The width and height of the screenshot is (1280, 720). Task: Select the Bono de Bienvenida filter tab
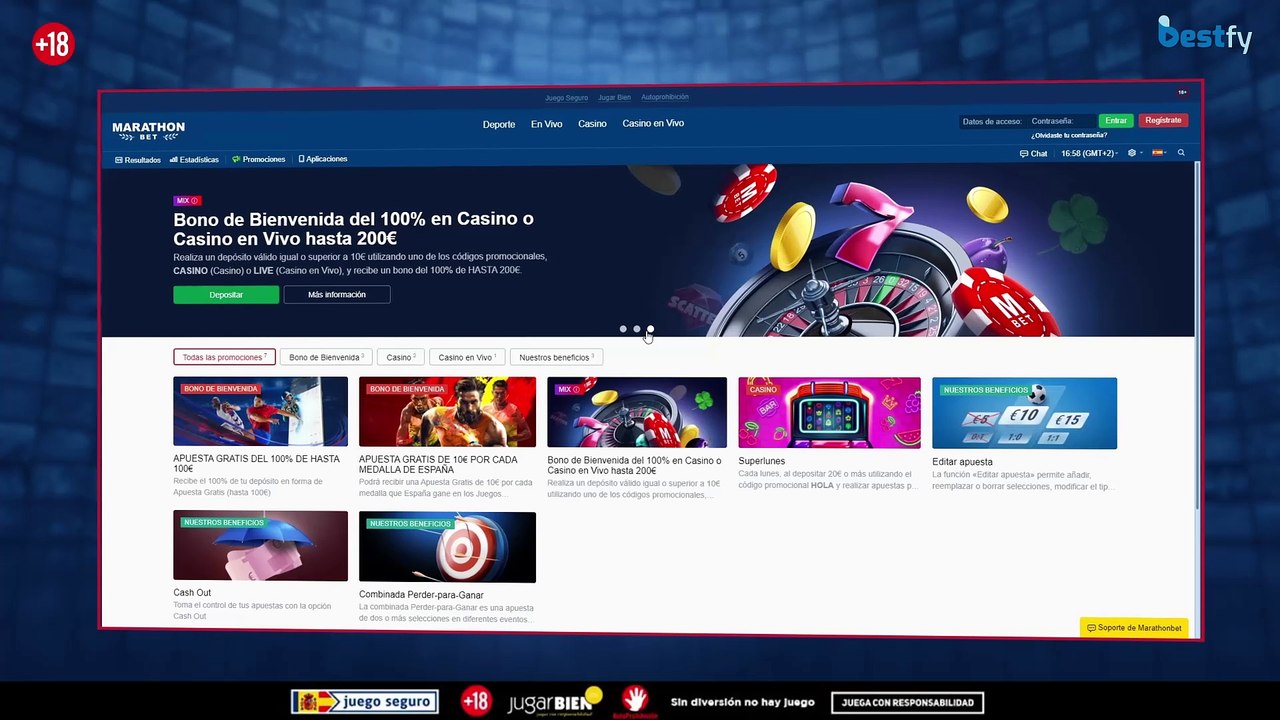pyautogui.click(x=326, y=357)
